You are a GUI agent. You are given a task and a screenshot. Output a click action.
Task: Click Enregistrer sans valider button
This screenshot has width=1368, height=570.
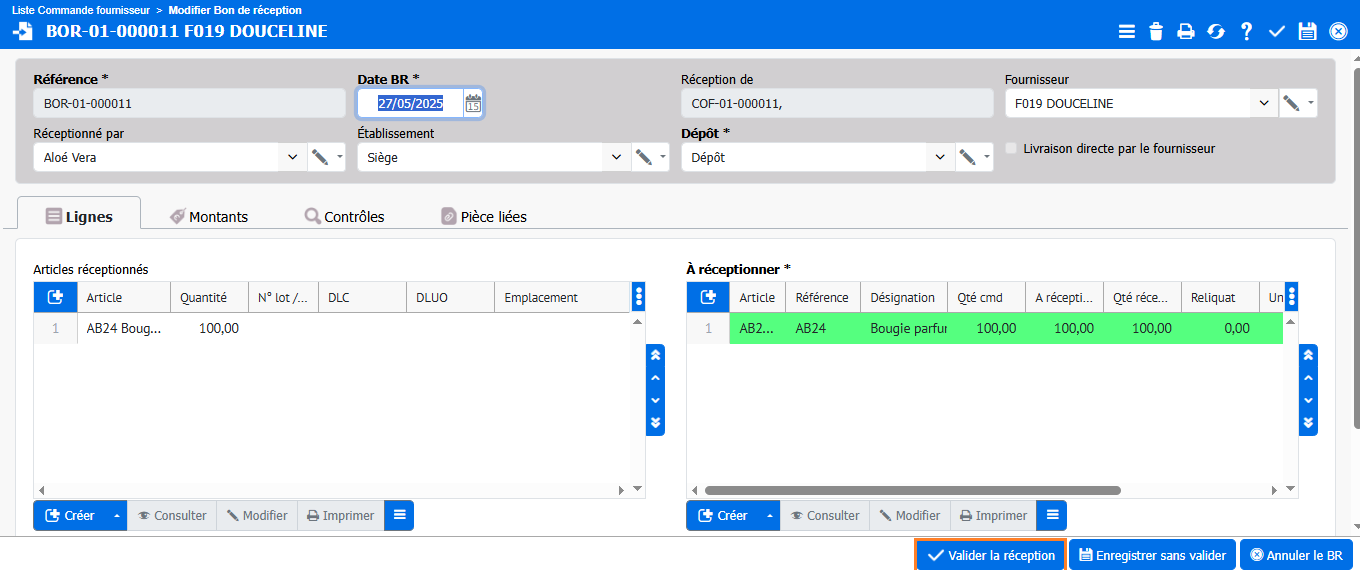tap(1152, 556)
